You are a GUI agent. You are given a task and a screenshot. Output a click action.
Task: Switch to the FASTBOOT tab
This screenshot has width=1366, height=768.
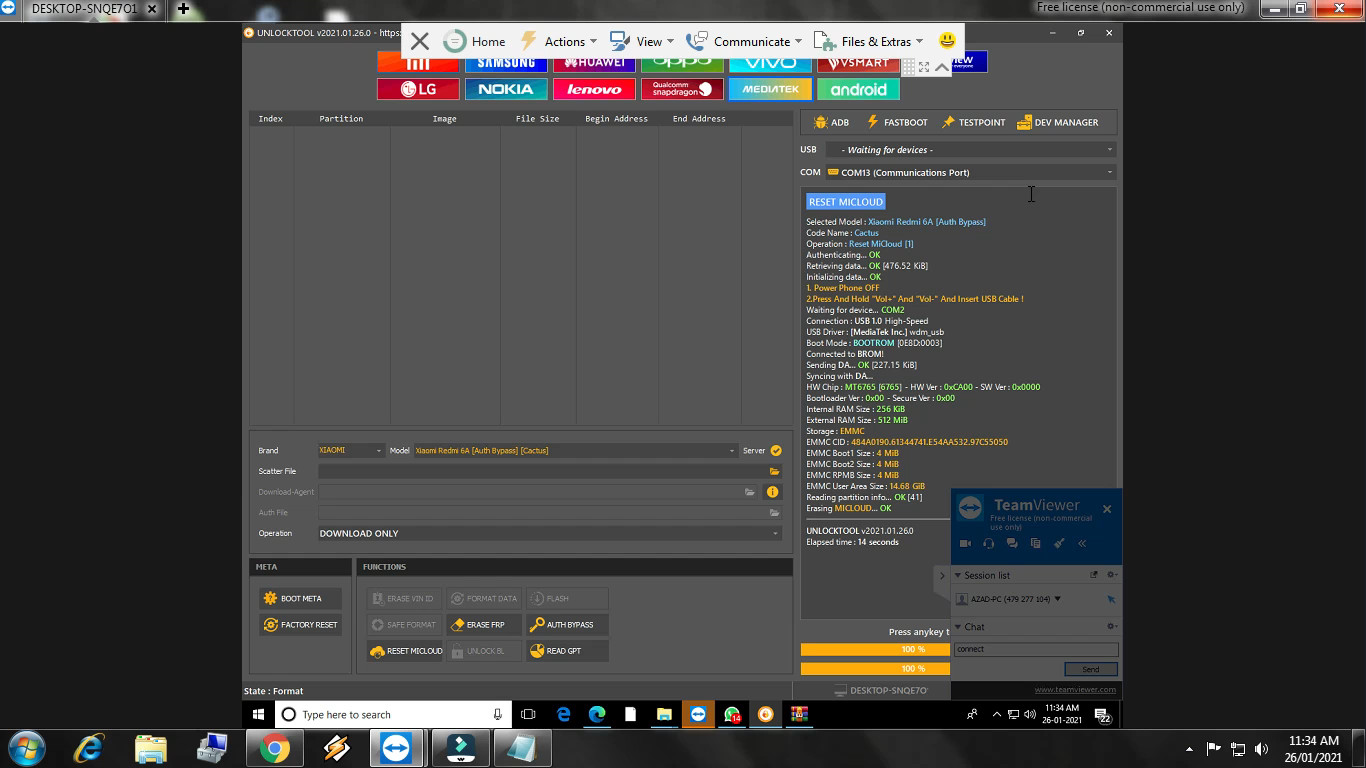(x=897, y=122)
